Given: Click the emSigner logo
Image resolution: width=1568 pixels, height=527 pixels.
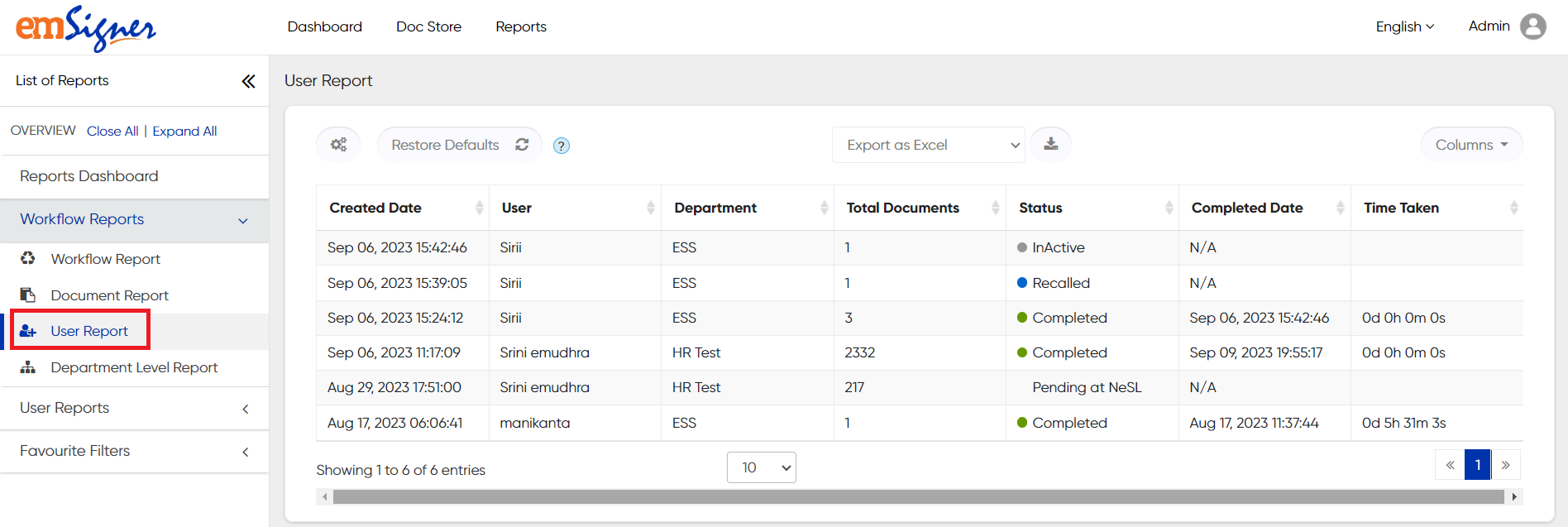Looking at the screenshot, I should click(x=85, y=28).
